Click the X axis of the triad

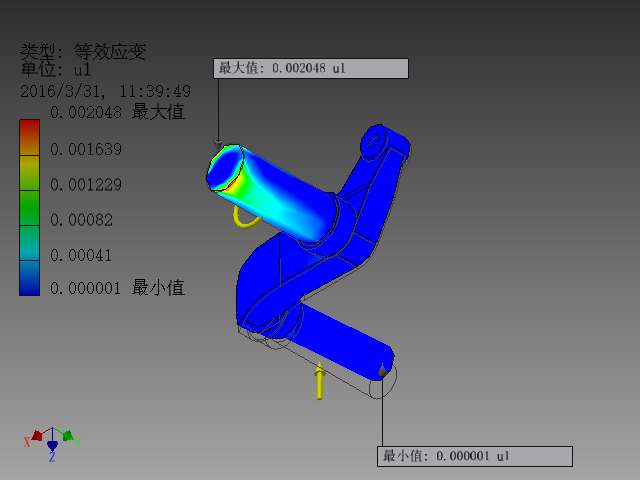34,437
